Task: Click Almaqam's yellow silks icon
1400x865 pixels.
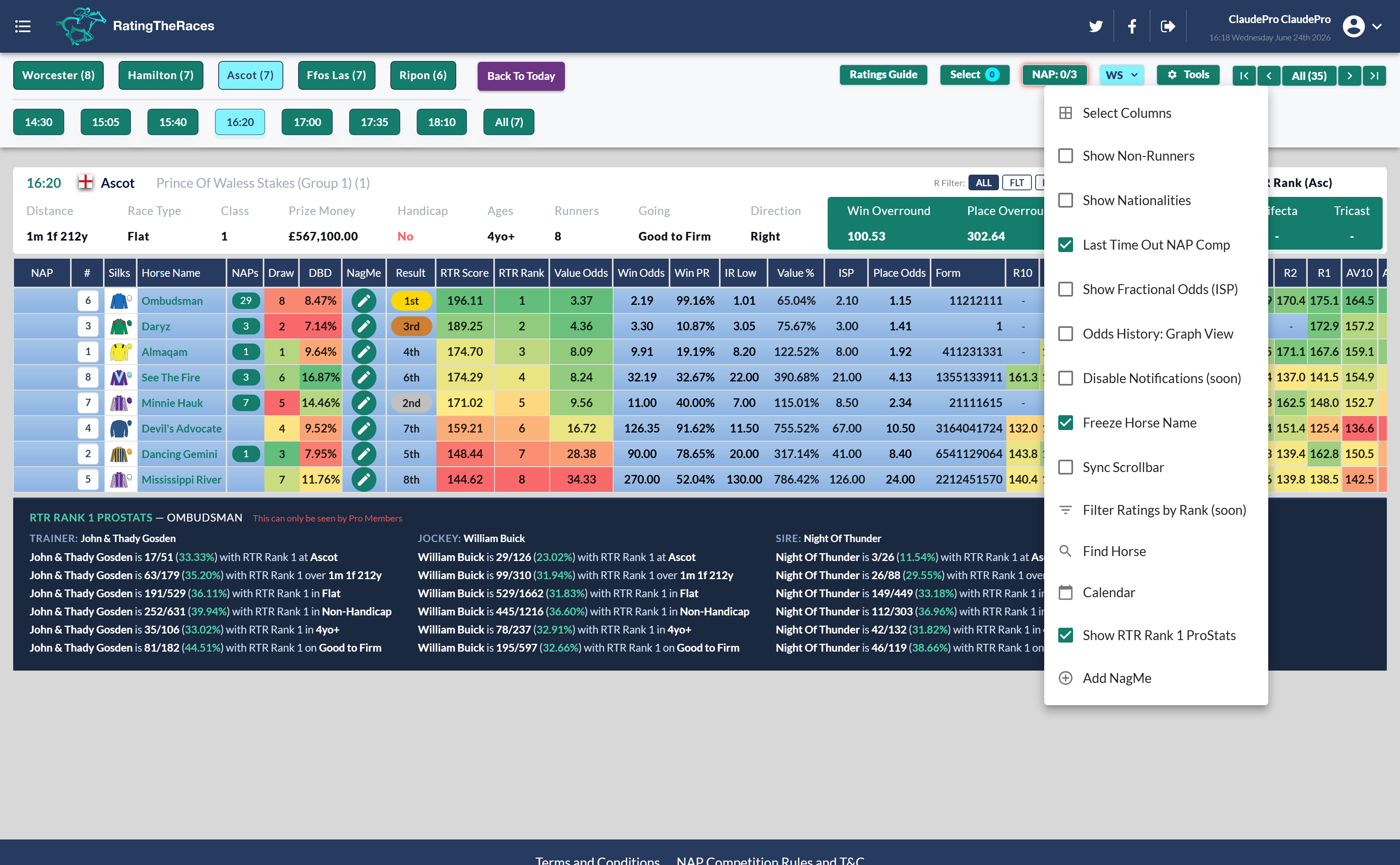Action: click(x=120, y=352)
